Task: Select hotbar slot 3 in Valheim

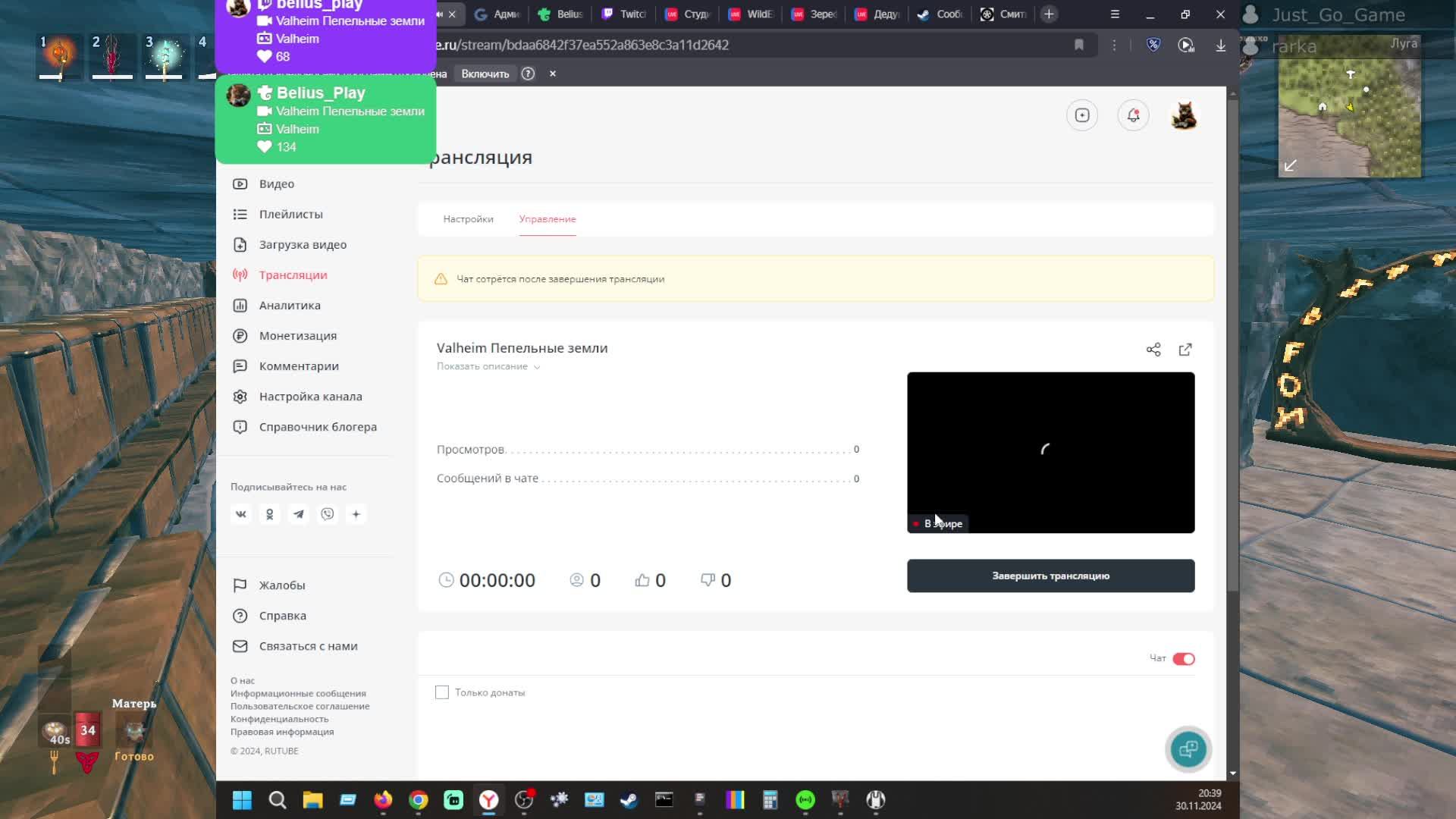Action: (x=164, y=57)
